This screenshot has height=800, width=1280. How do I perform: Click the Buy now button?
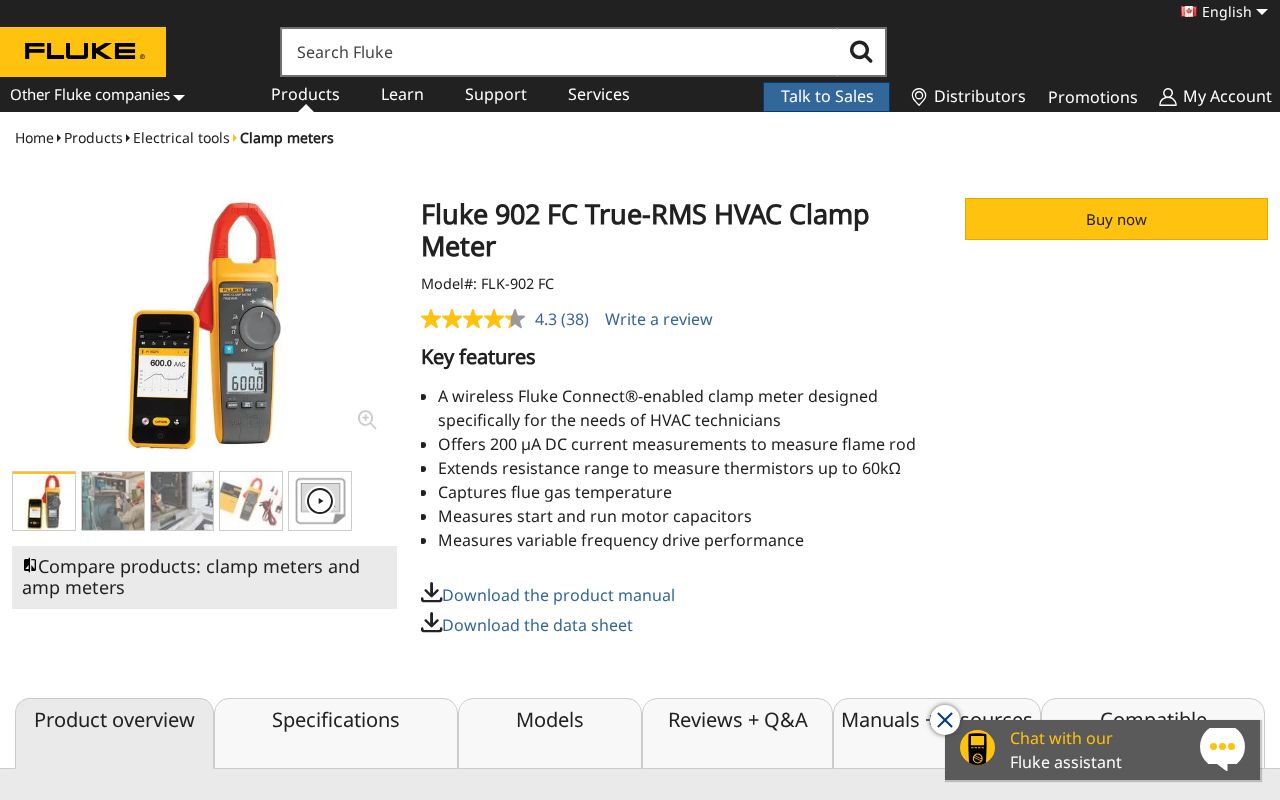[1116, 219]
